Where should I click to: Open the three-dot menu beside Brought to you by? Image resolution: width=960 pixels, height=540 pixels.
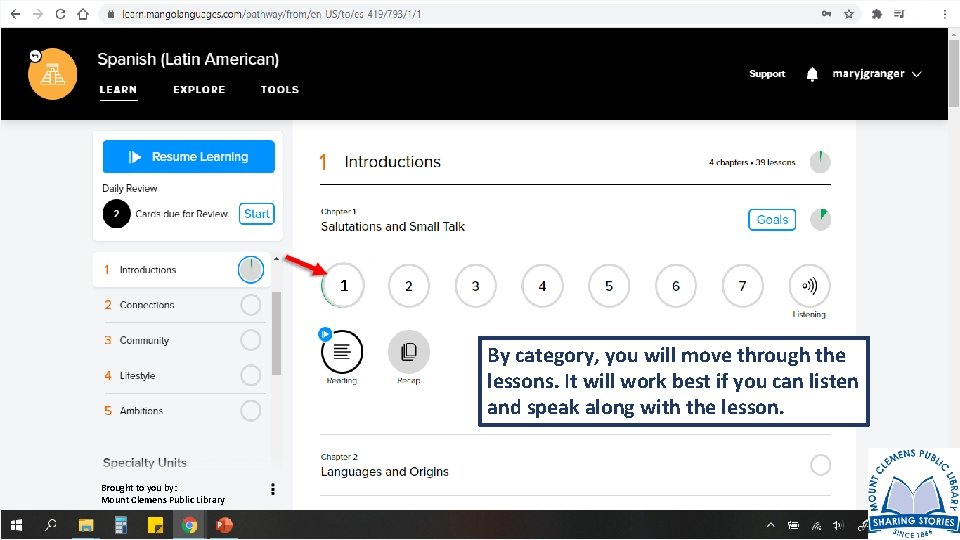pos(272,489)
